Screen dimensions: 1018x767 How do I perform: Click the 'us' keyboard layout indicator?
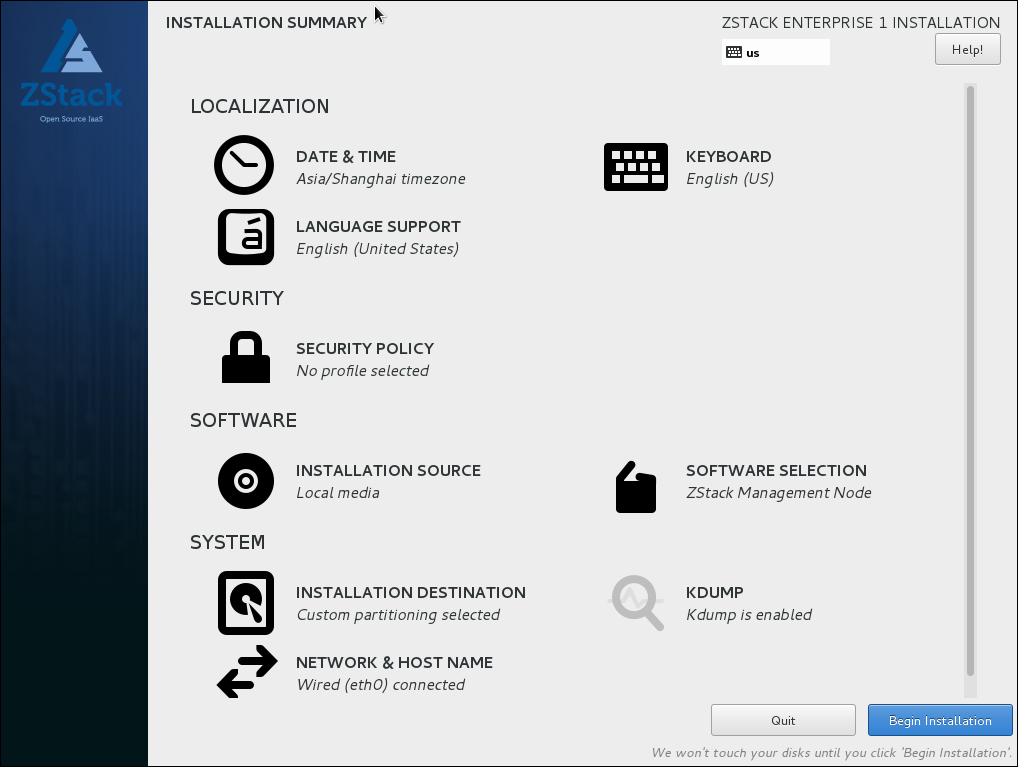776,52
